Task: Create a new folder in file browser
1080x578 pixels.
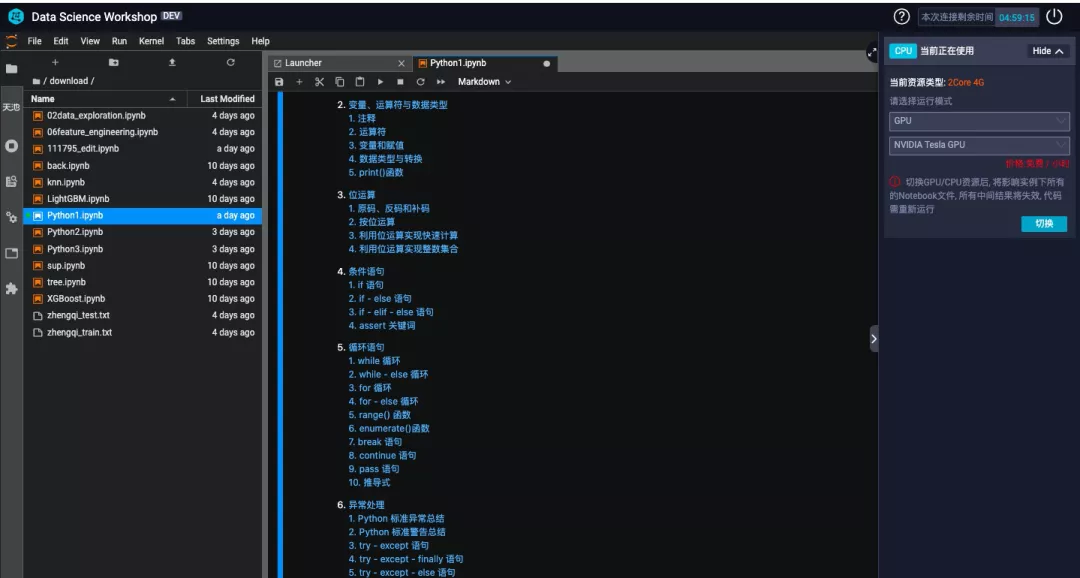Action: 114,63
